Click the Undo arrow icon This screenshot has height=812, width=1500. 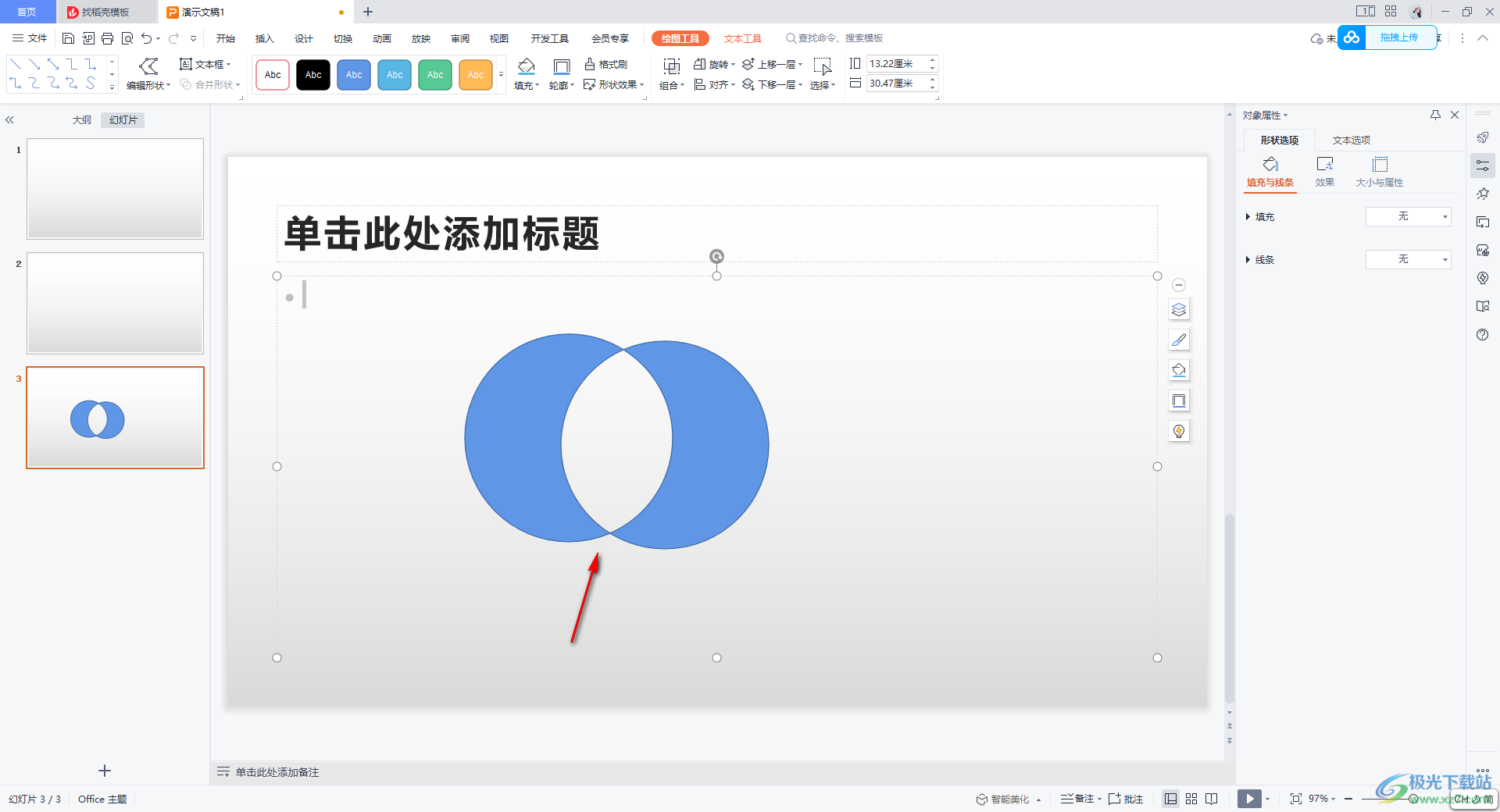pos(146,38)
